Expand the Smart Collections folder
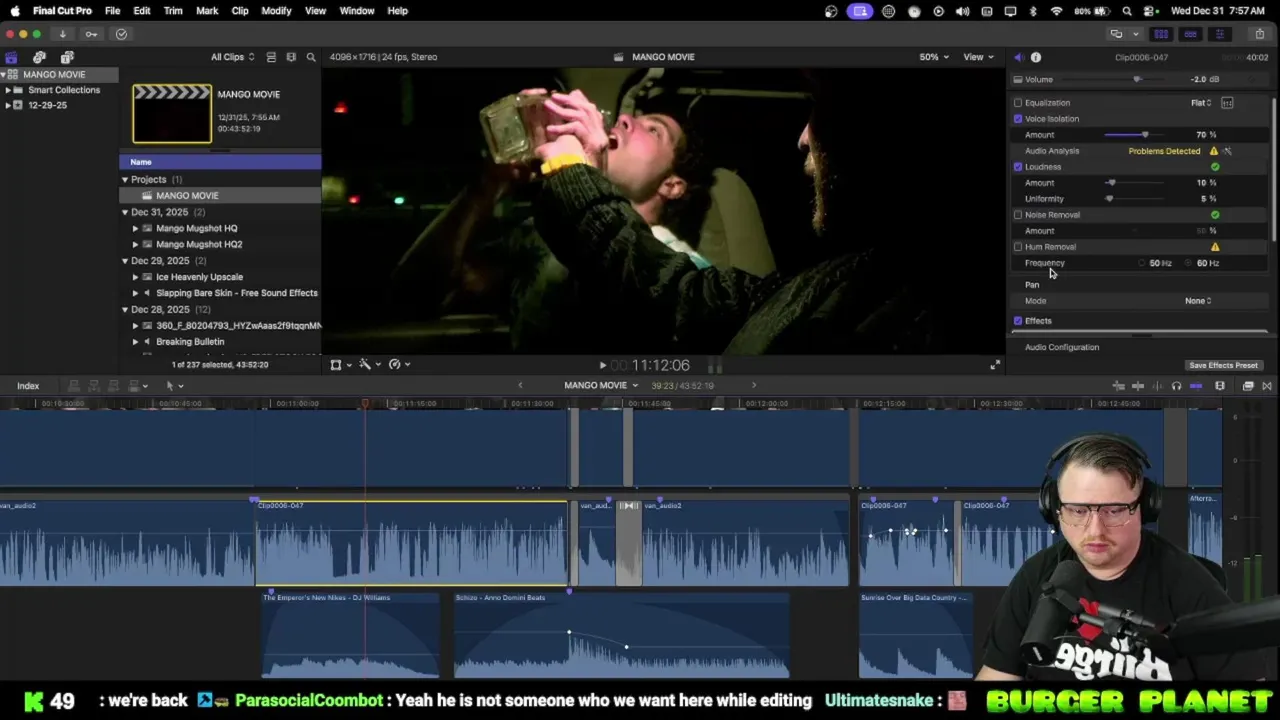This screenshot has width=1280, height=720. click(x=7, y=90)
